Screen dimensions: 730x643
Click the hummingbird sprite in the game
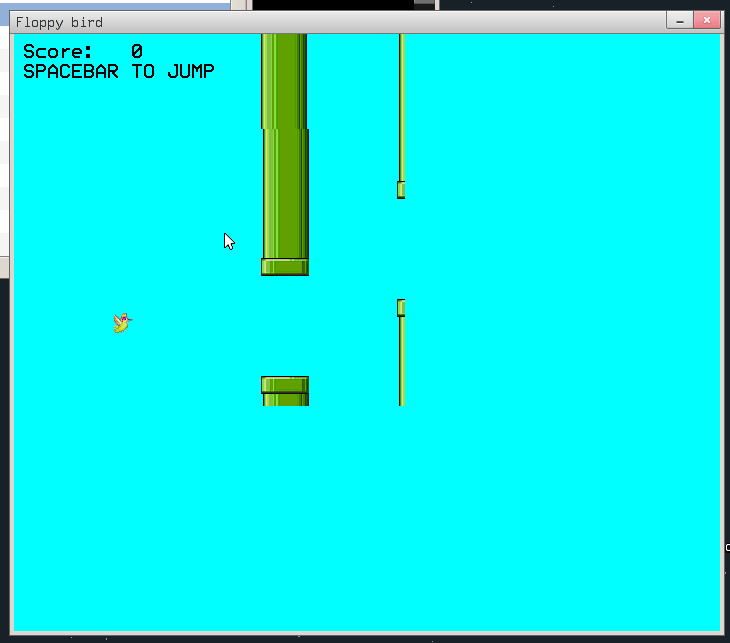[x=123, y=323]
